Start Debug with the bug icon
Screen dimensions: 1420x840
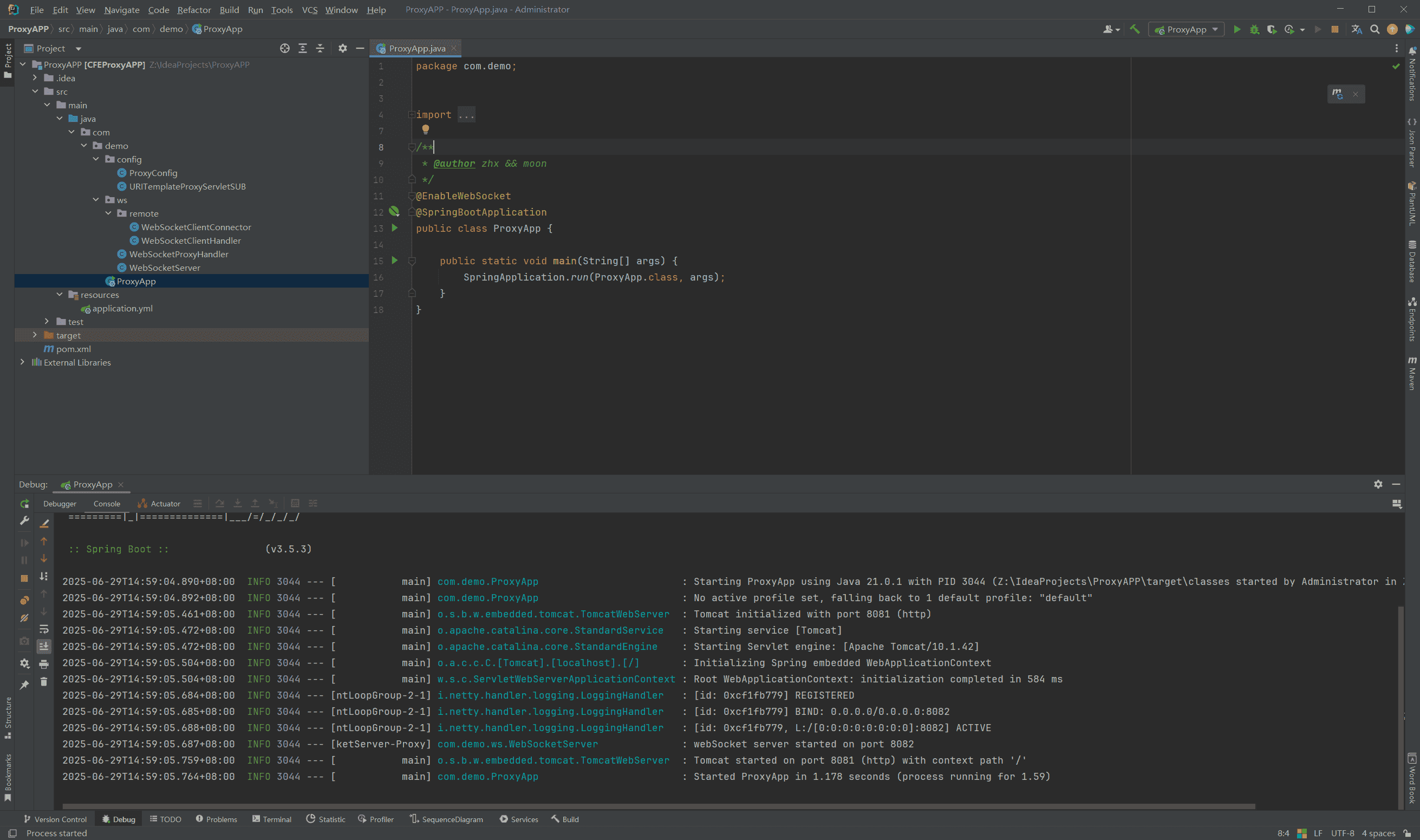click(x=1254, y=29)
